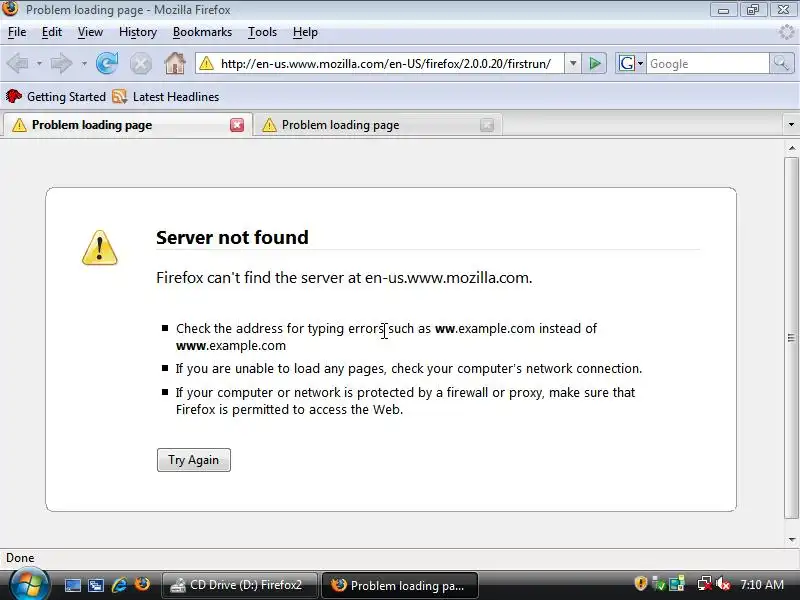Open the search engine selector dropdown
800x600 pixels.
point(640,64)
